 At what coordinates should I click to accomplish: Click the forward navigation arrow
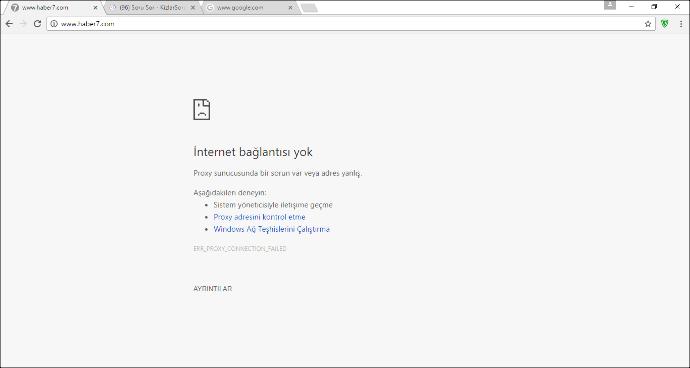(23, 24)
